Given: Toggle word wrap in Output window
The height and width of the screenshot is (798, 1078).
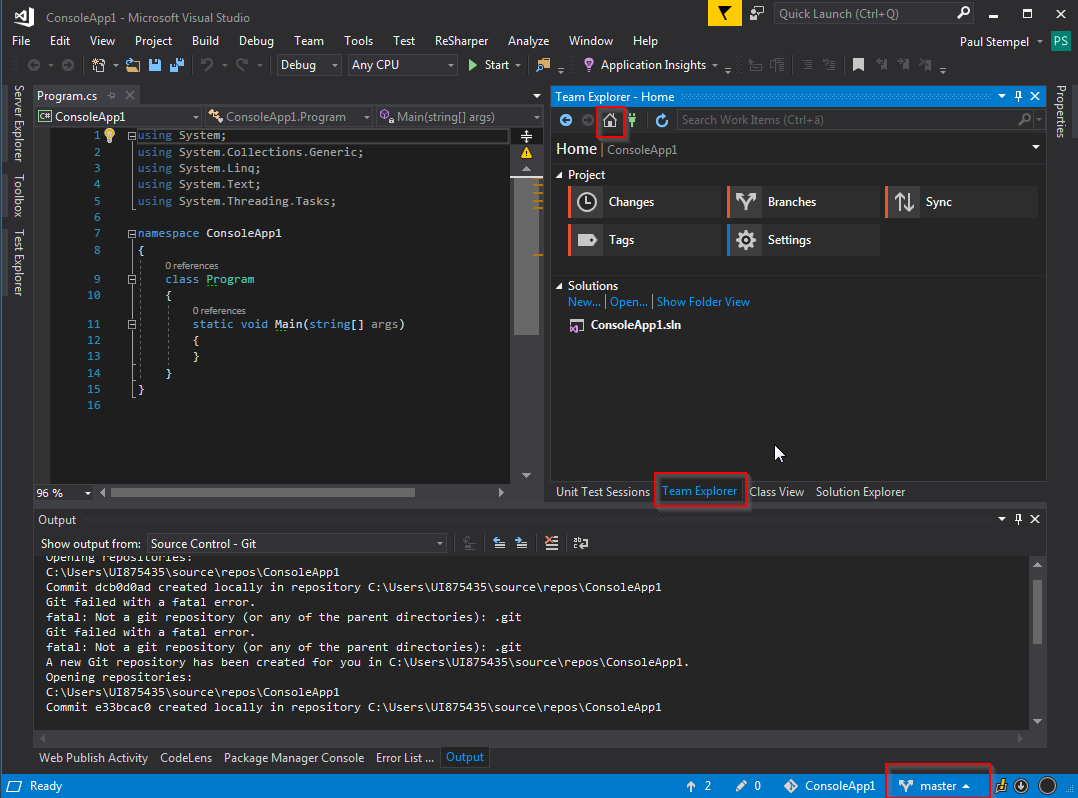Looking at the screenshot, I should (581, 543).
